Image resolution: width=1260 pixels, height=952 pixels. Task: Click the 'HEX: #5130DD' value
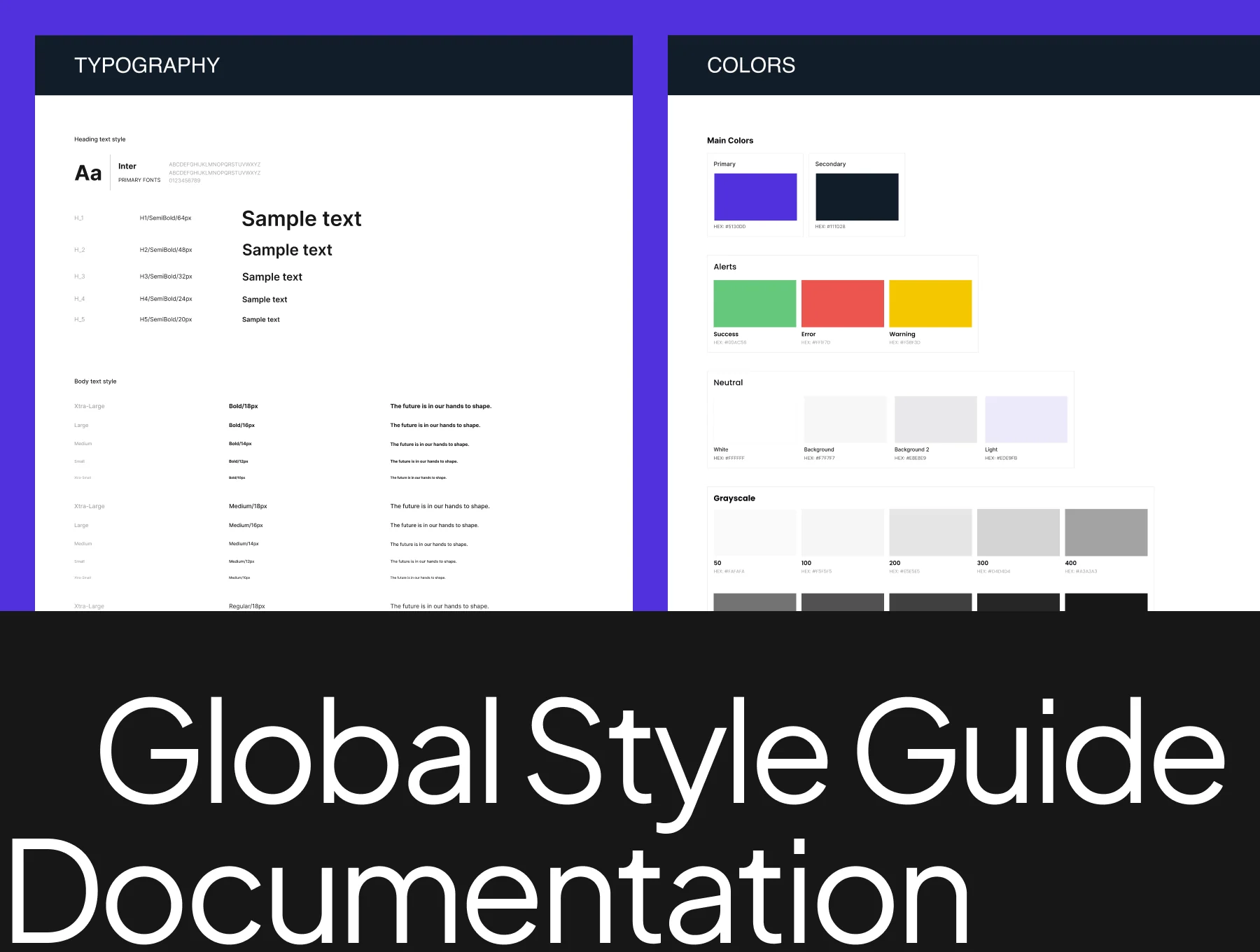tap(729, 227)
